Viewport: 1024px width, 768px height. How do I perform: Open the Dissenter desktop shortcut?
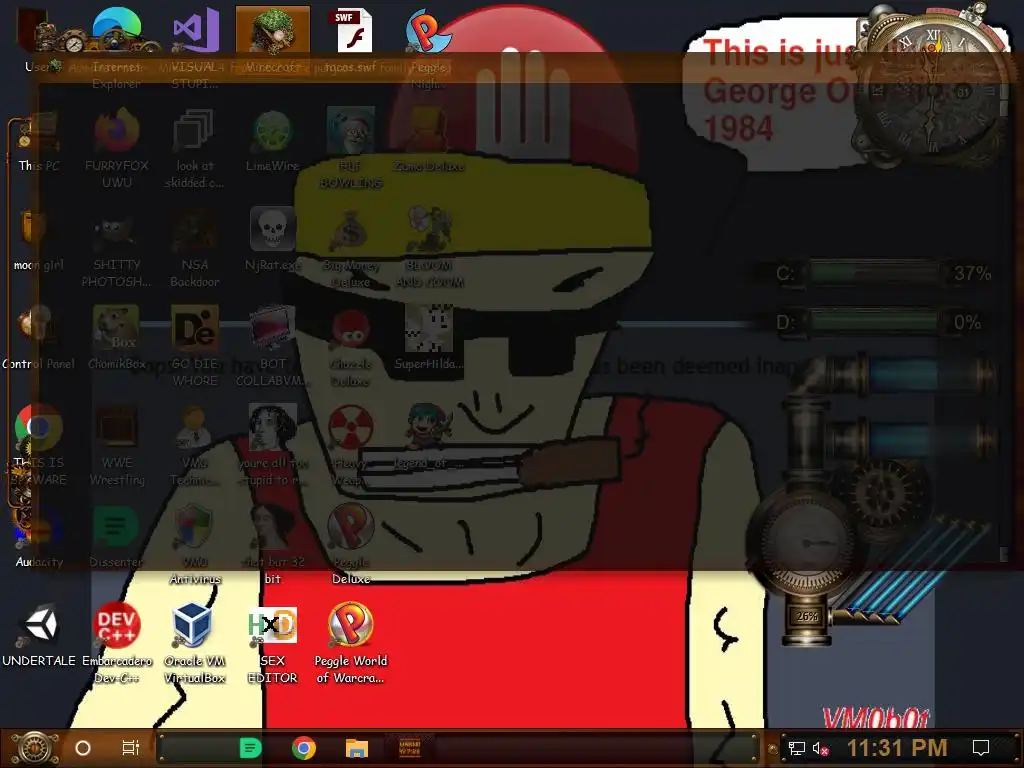(117, 537)
